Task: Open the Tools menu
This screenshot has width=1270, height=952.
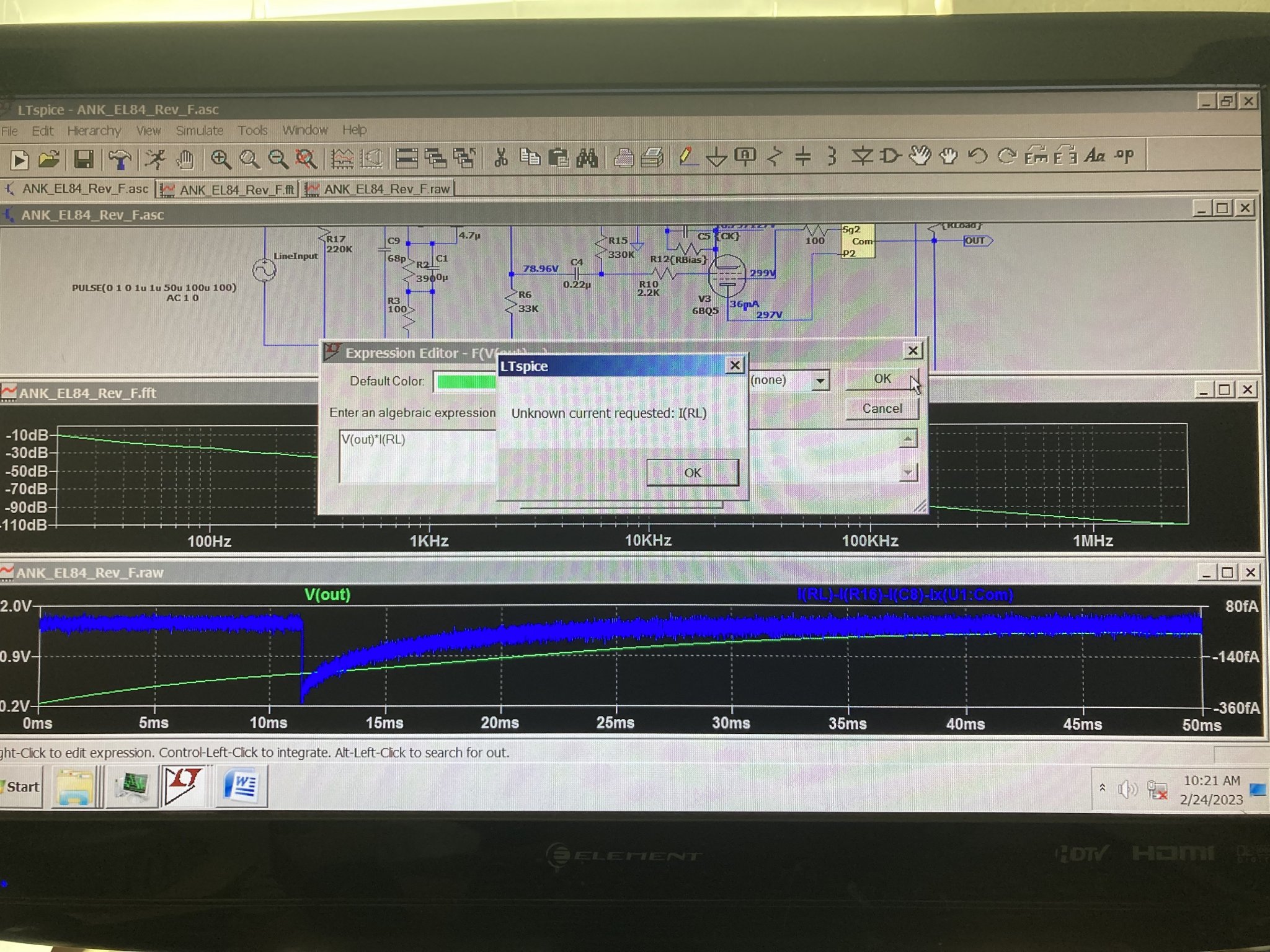Action: [x=252, y=130]
